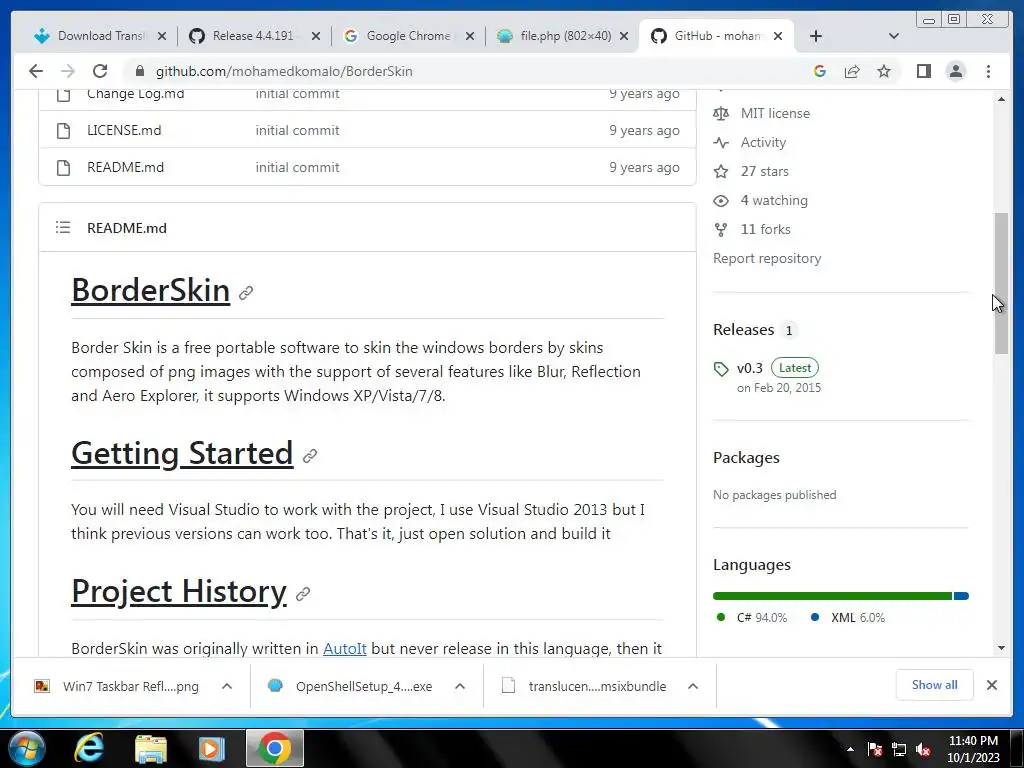
Task: Open the Change Log.md file
Action: (x=136, y=93)
